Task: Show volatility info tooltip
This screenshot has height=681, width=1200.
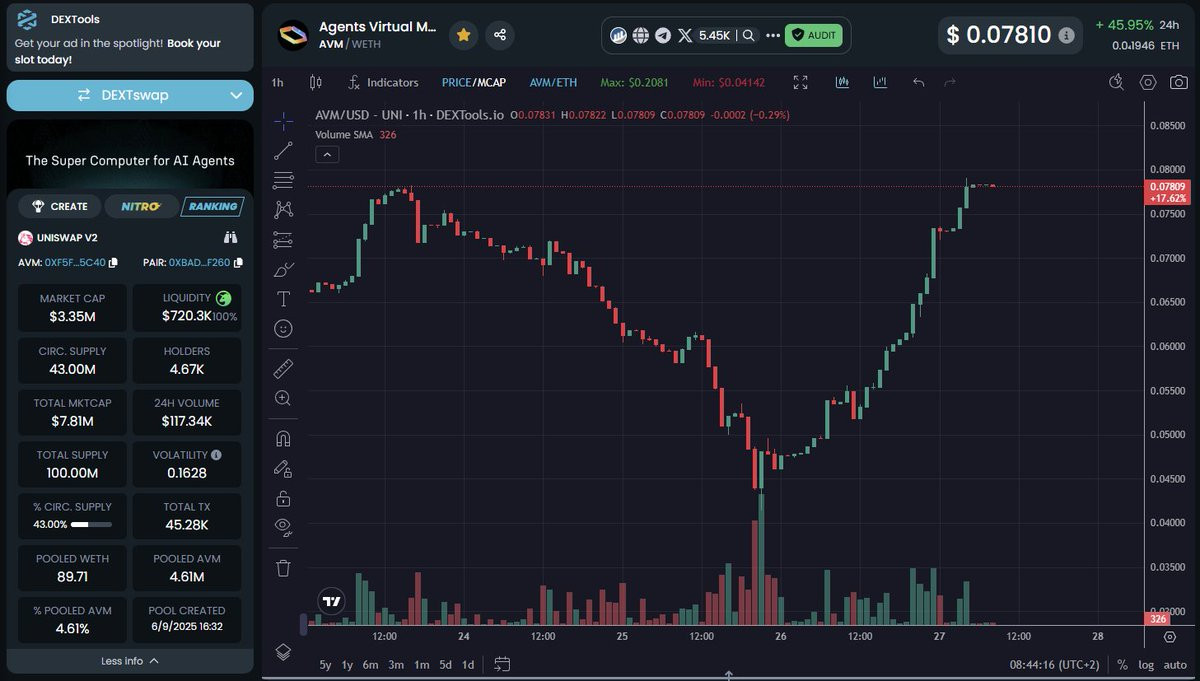Action: click(217, 455)
